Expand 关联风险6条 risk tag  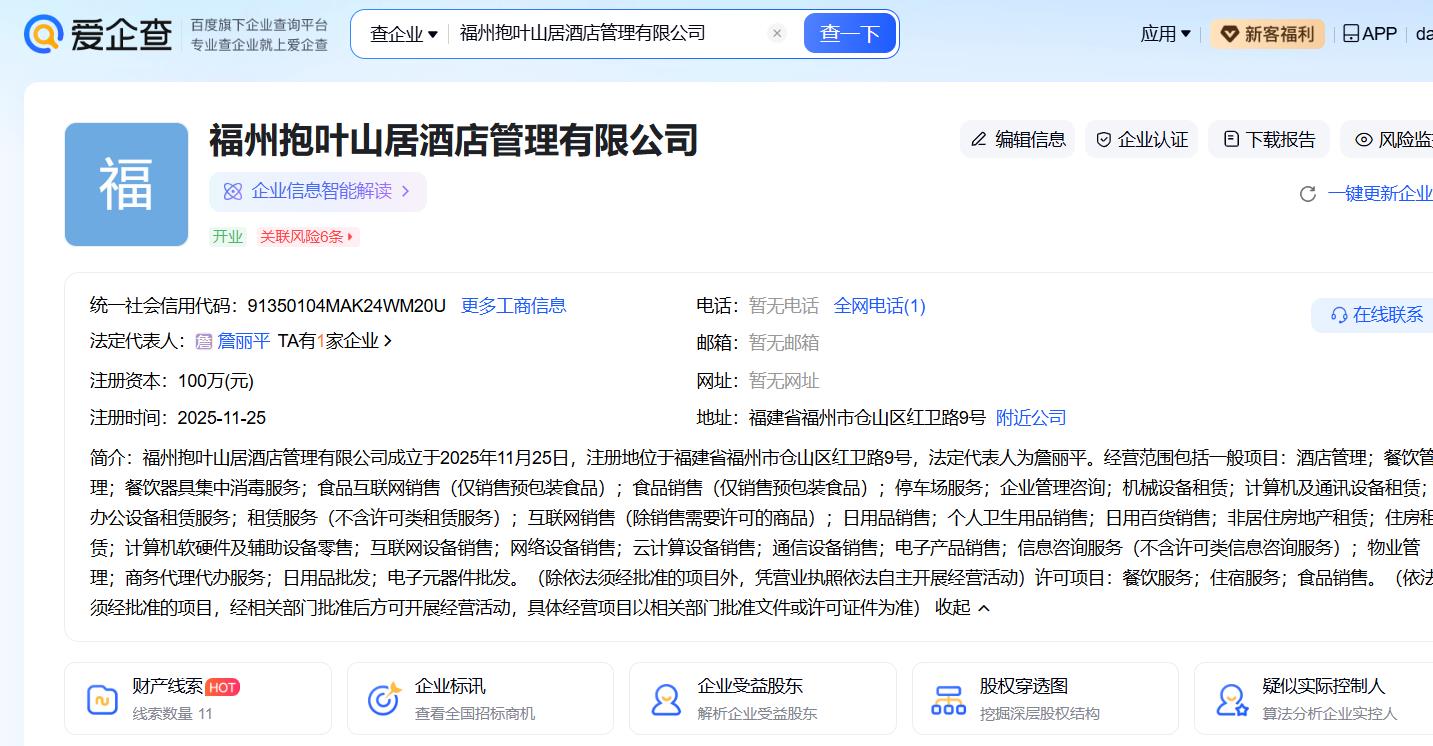tap(307, 237)
